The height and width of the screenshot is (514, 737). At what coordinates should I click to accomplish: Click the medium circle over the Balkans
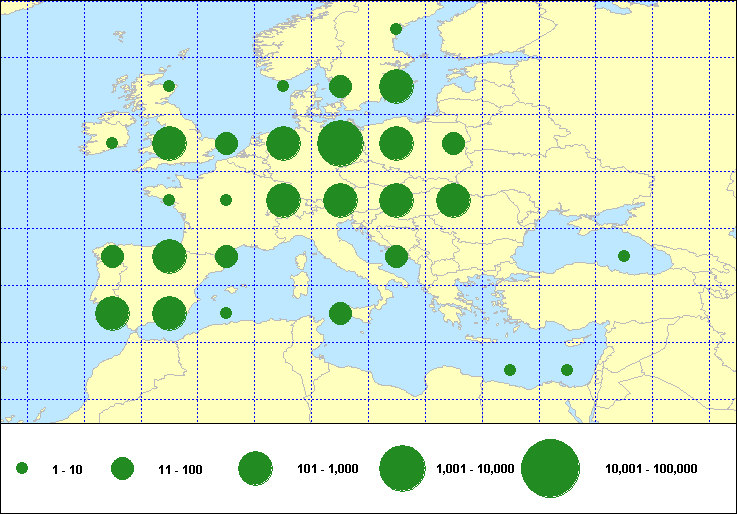(396, 257)
